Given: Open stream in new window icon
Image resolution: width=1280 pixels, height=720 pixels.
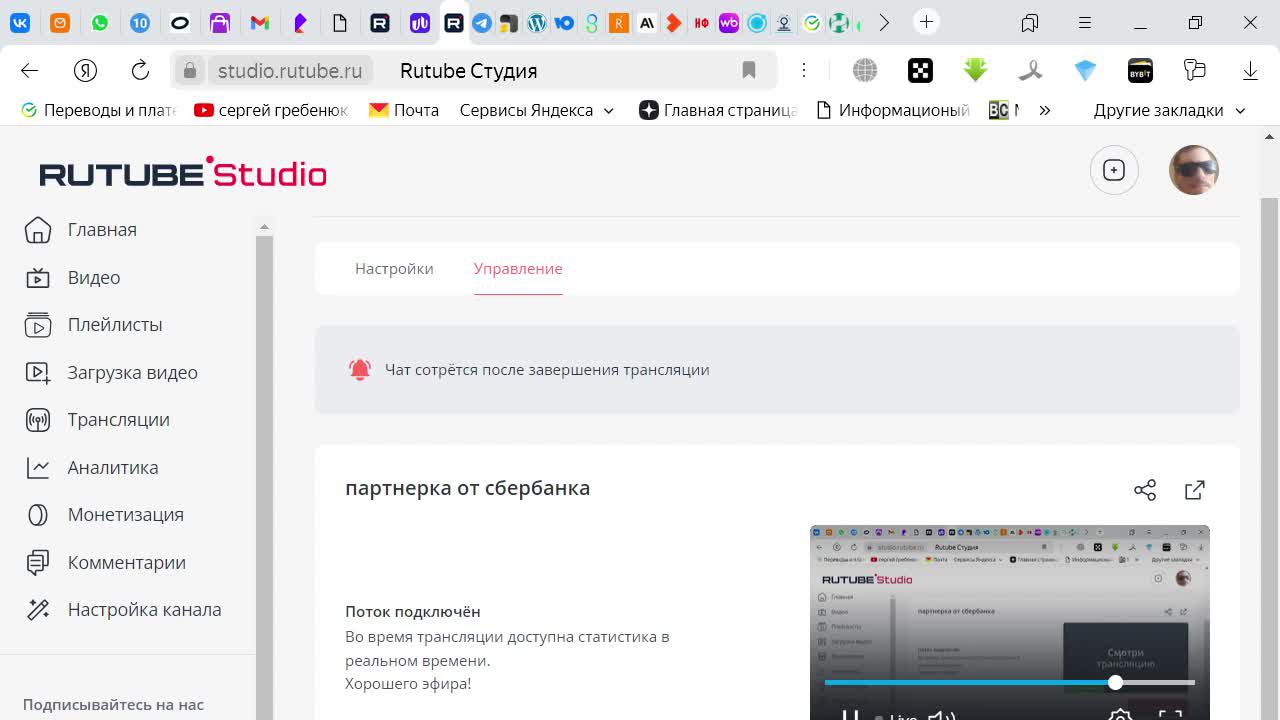Looking at the screenshot, I should coord(1195,490).
